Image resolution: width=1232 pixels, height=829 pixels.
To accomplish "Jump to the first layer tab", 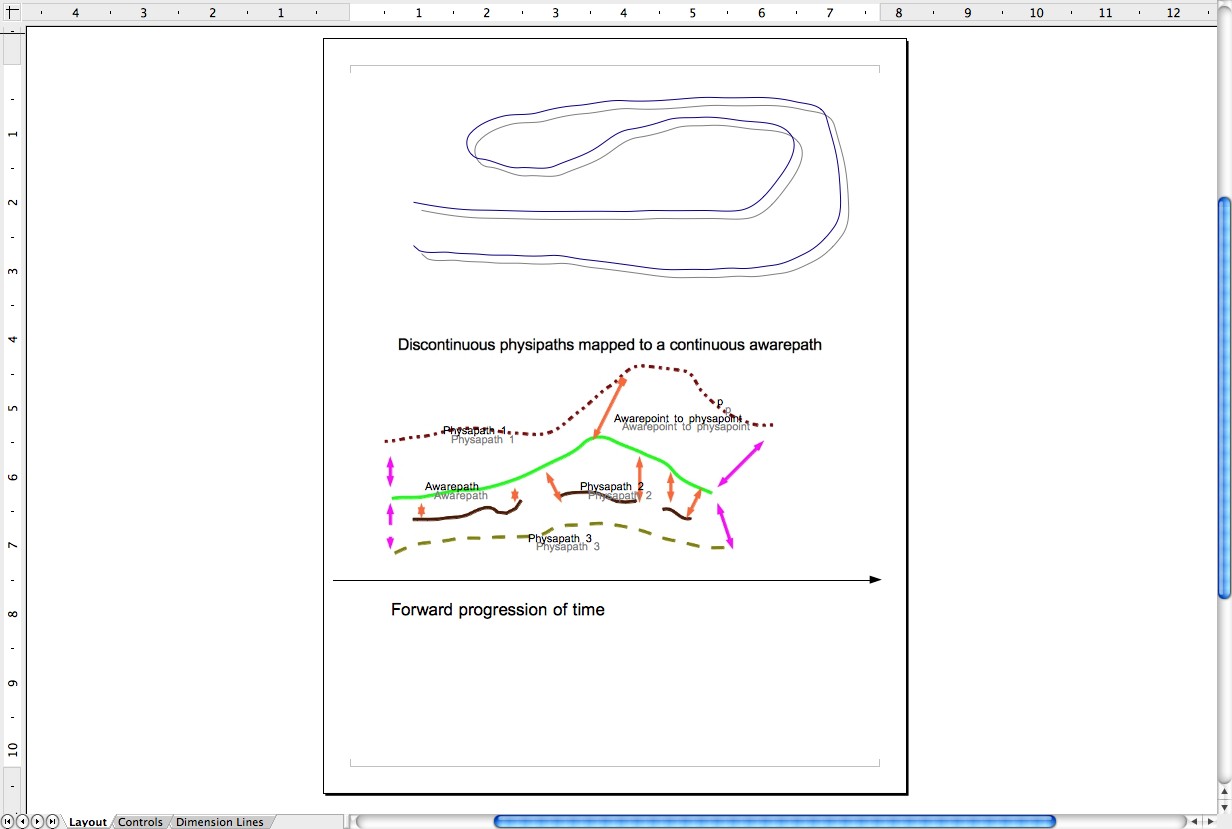I will [8, 821].
